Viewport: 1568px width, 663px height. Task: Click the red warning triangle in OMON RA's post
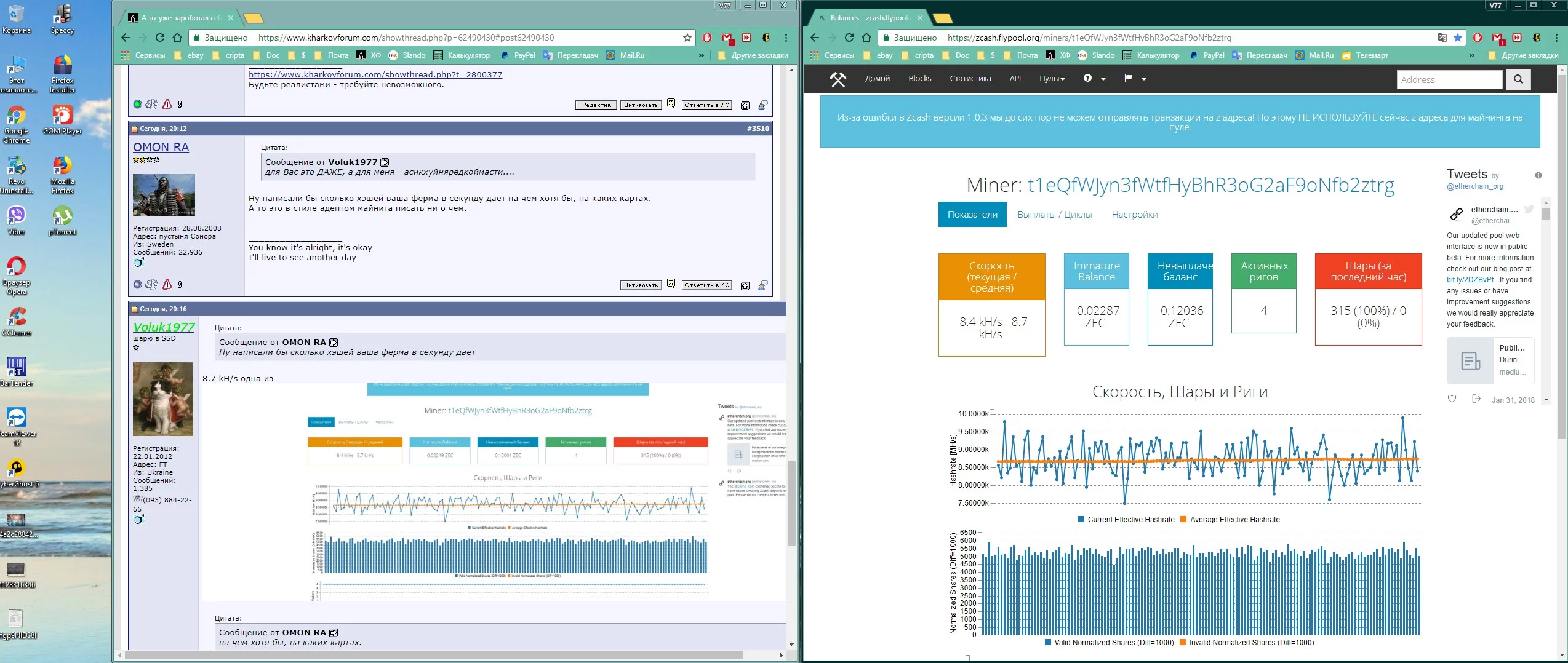click(167, 284)
